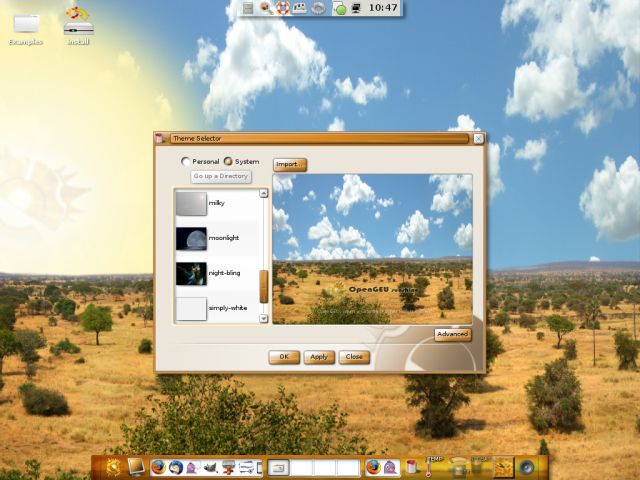Click the Theme Selector window menu icon

click(x=160, y=139)
